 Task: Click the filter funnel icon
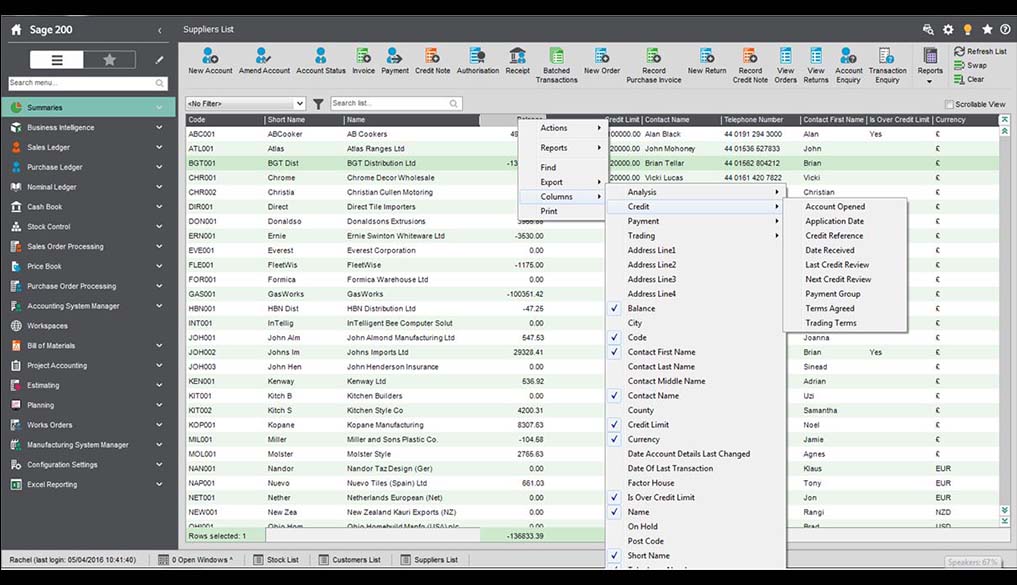coord(318,104)
